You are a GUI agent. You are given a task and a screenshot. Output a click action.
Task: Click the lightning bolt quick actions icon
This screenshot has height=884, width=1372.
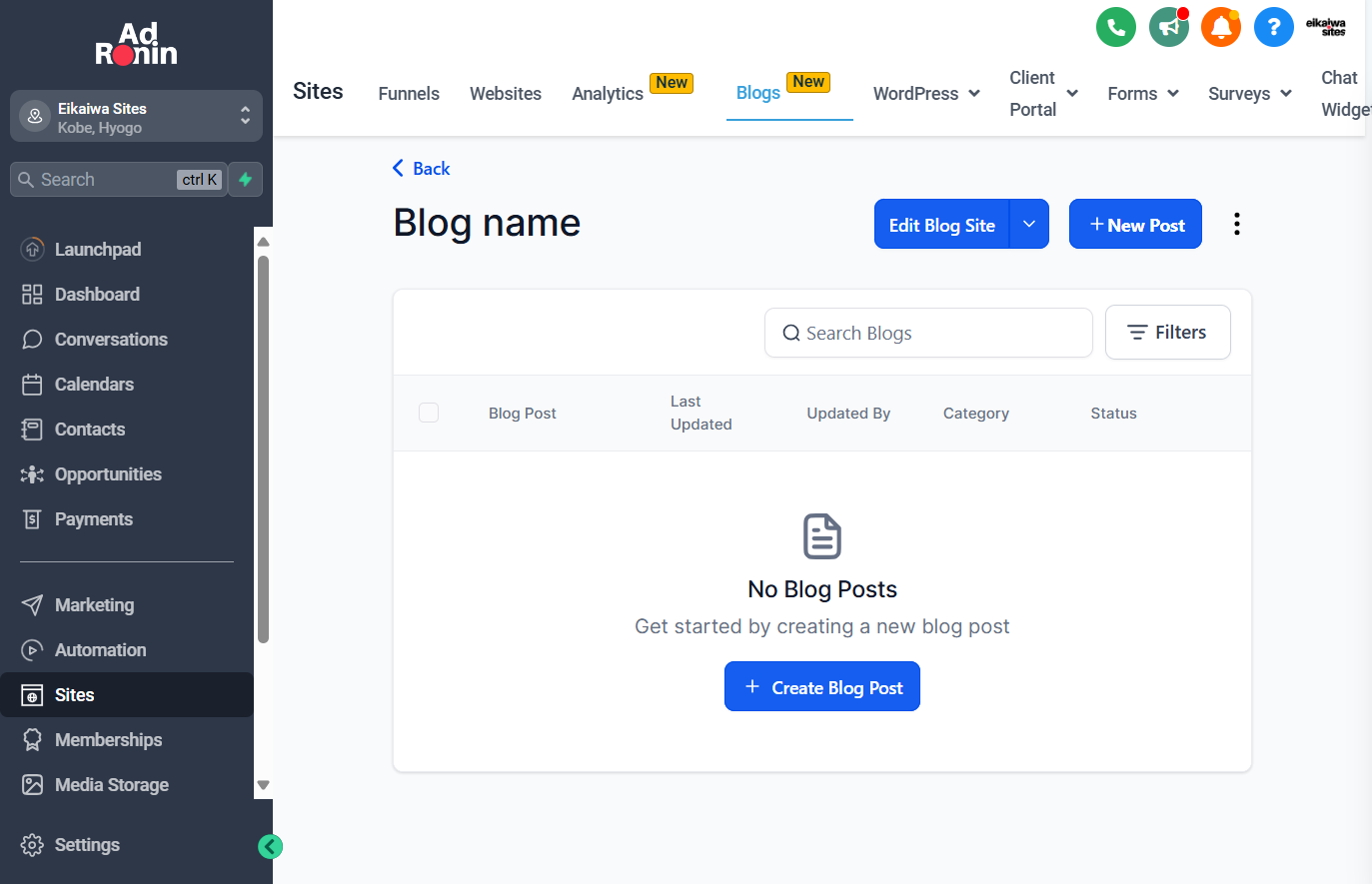(246, 180)
